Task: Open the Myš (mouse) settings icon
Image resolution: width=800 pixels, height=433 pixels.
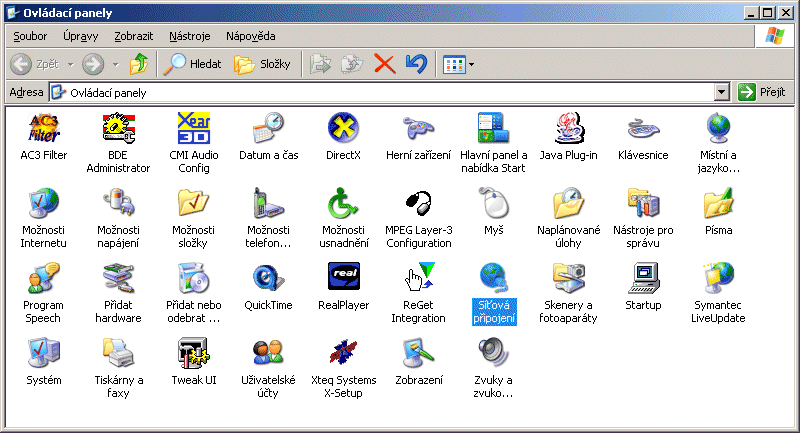Action: (493, 204)
